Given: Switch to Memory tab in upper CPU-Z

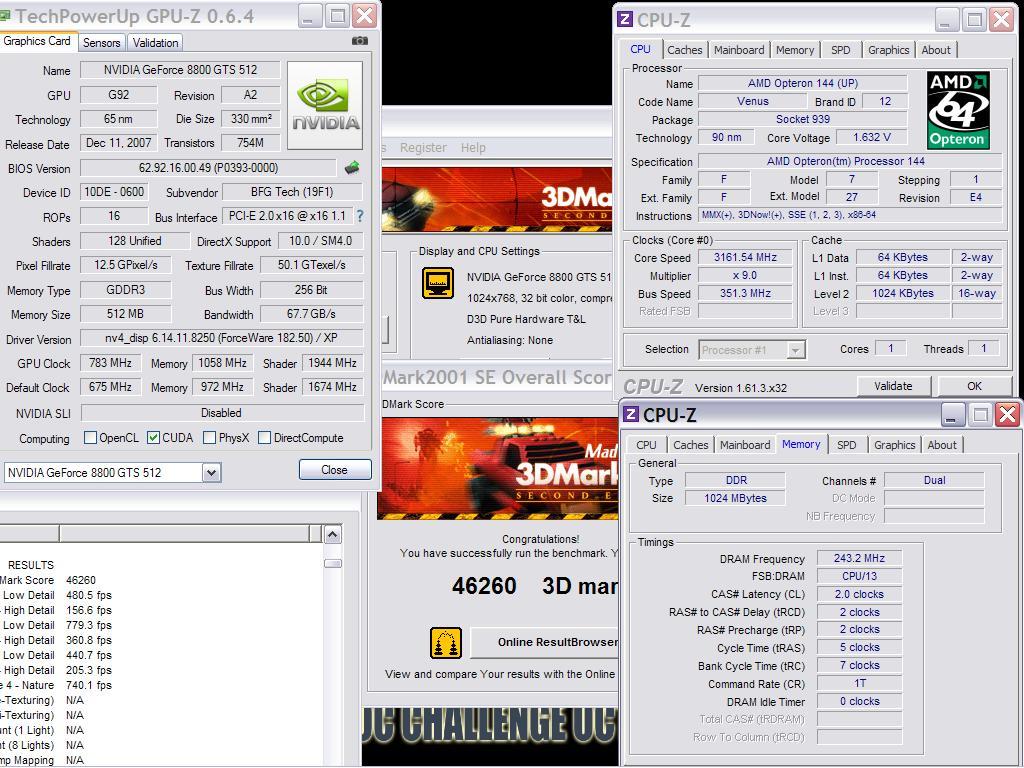Looking at the screenshot, I should coord(795,50).
